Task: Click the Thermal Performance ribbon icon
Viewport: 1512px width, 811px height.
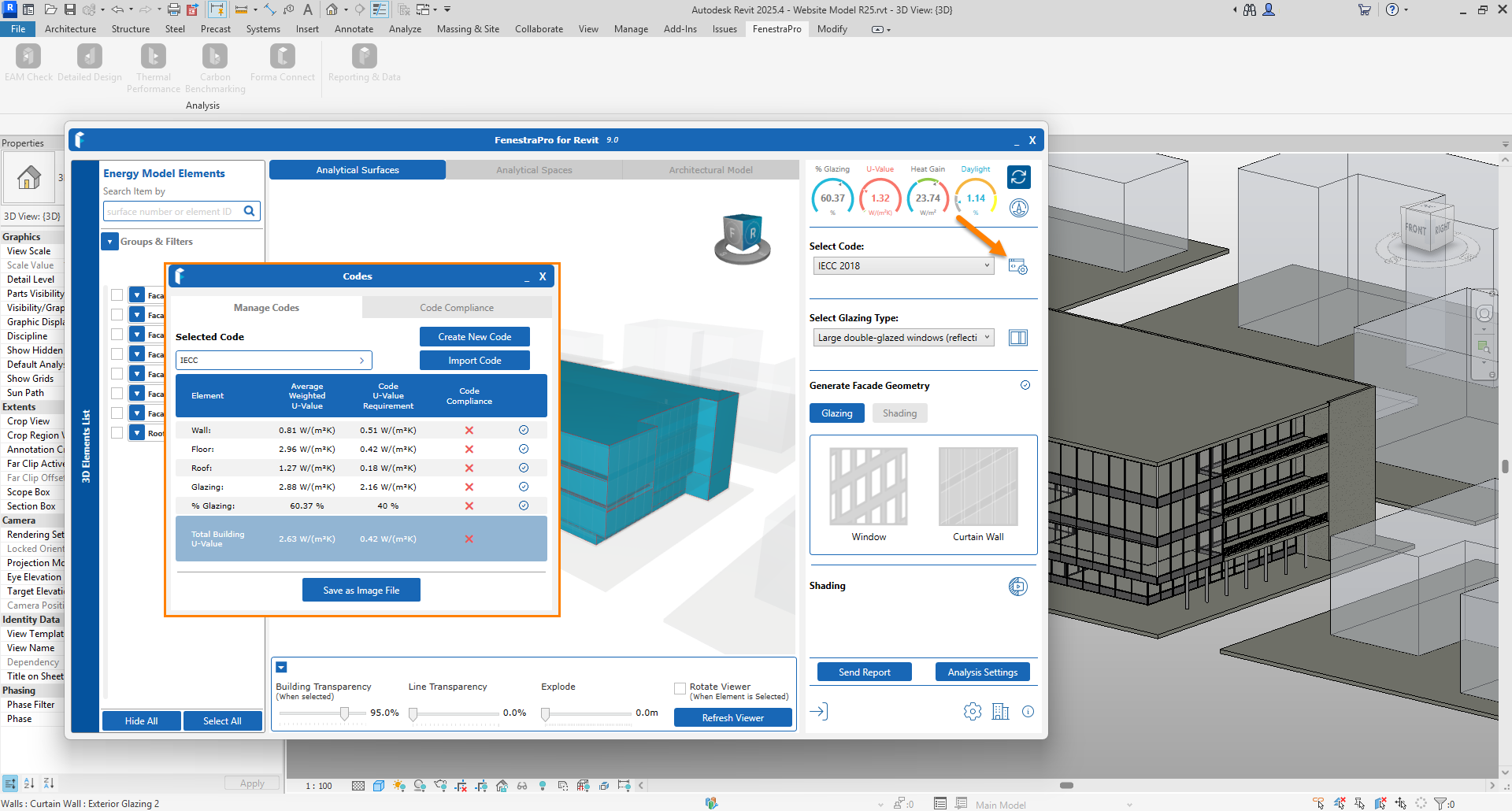Action: tap(154, 57)
